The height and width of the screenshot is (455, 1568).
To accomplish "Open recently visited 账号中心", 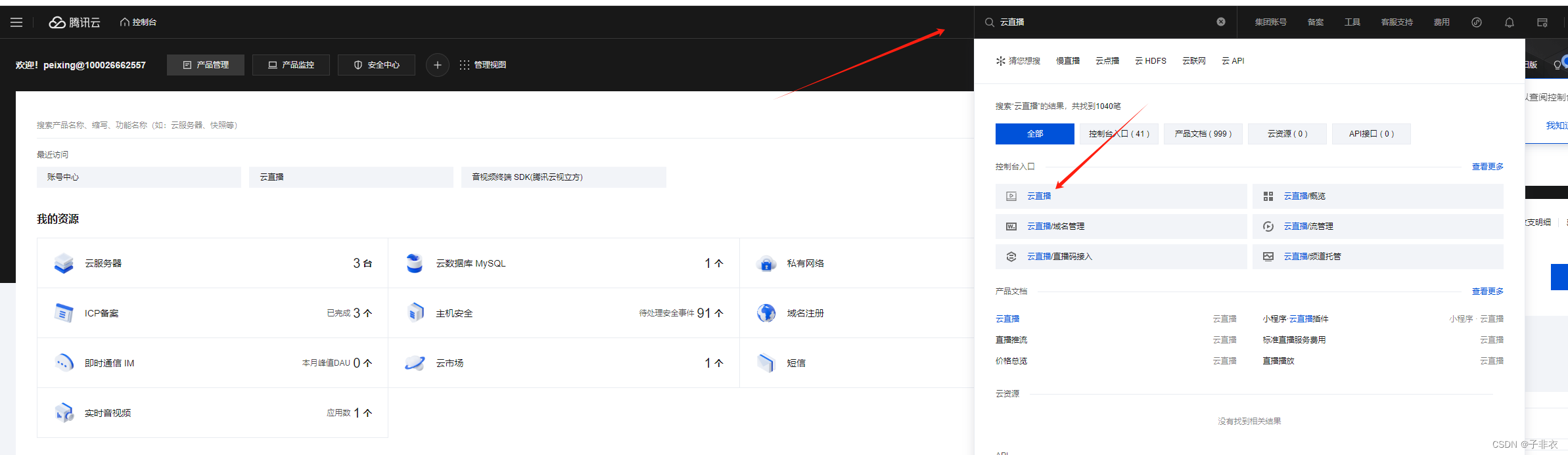I will click(139, 177).
